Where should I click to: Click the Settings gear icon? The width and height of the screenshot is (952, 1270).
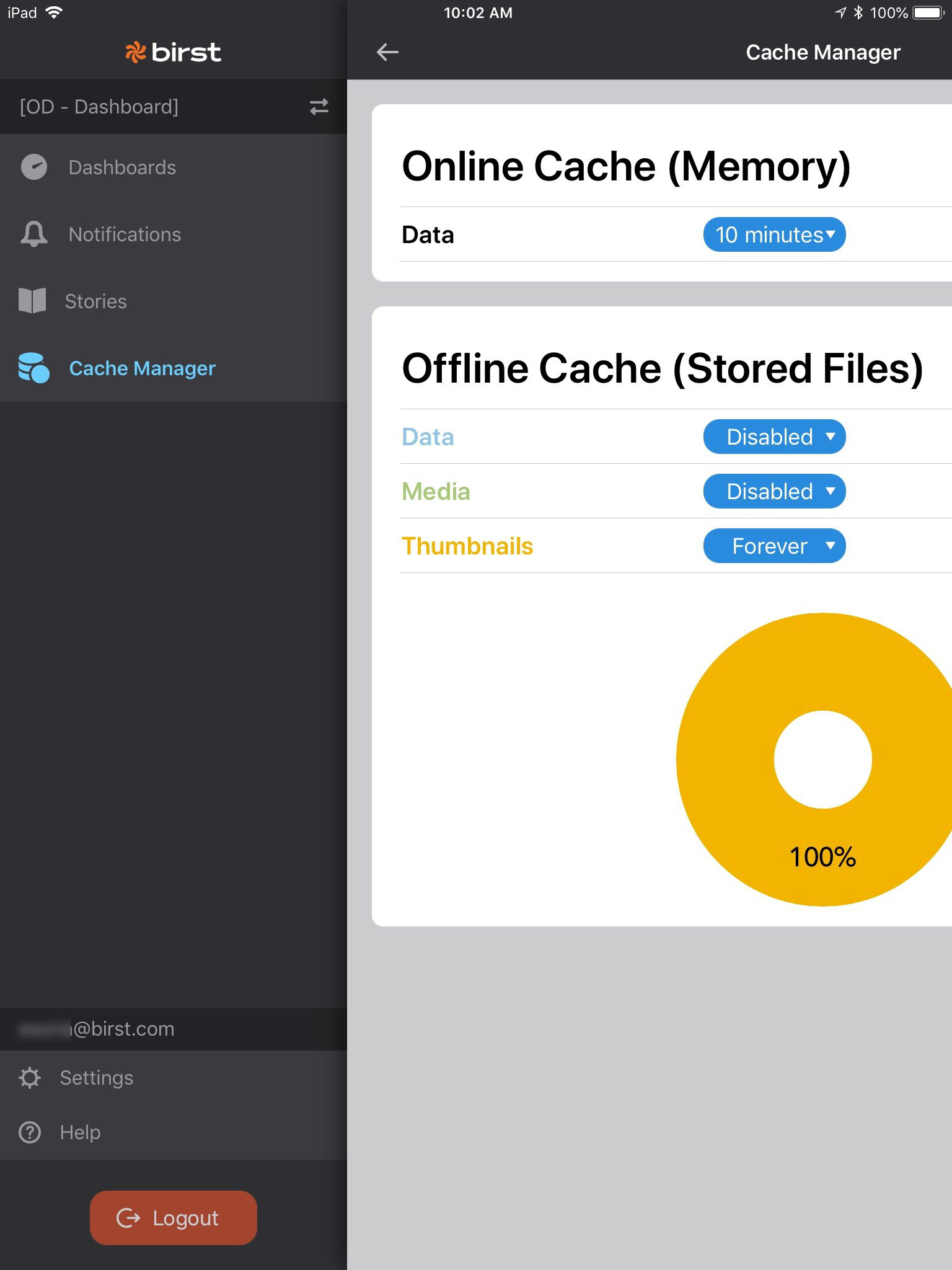point(30,1078)
